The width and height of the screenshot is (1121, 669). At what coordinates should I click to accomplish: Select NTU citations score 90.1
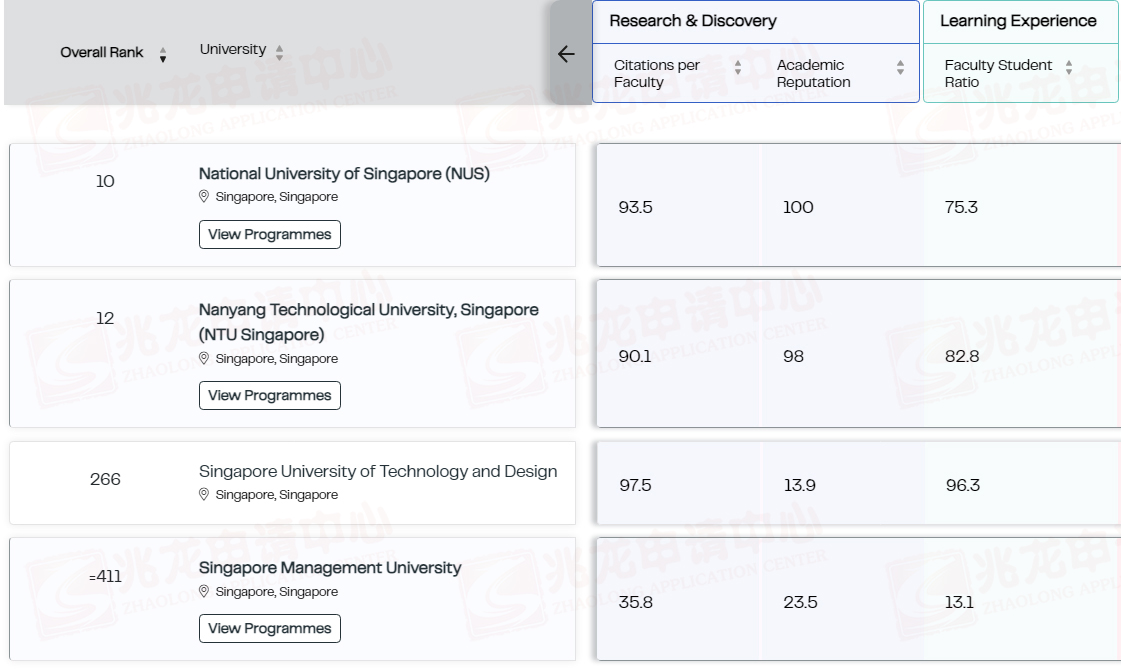pyautogui.click(x=635, y=356)
